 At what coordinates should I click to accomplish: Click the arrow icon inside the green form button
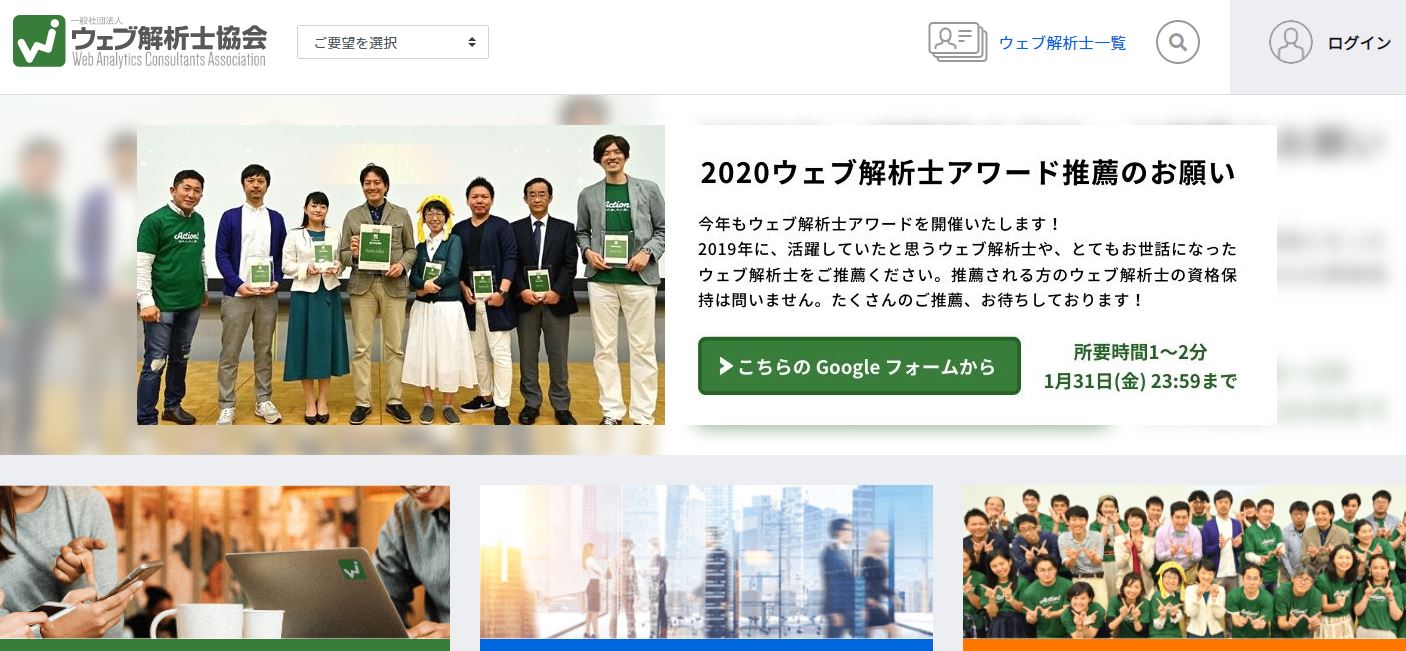pos(726,366)
